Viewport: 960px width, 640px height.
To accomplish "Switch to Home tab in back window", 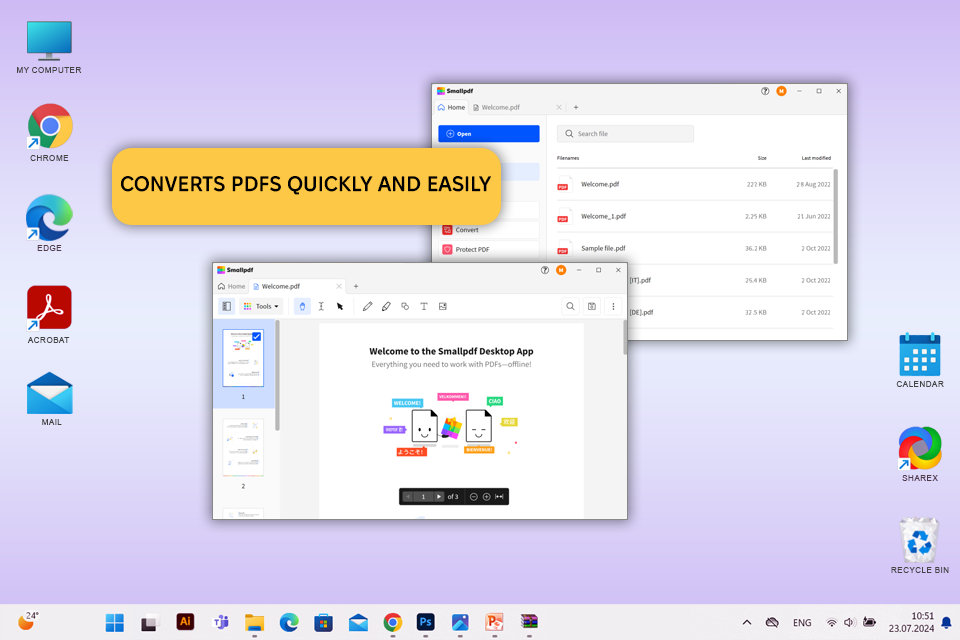I will pos(451,107).
